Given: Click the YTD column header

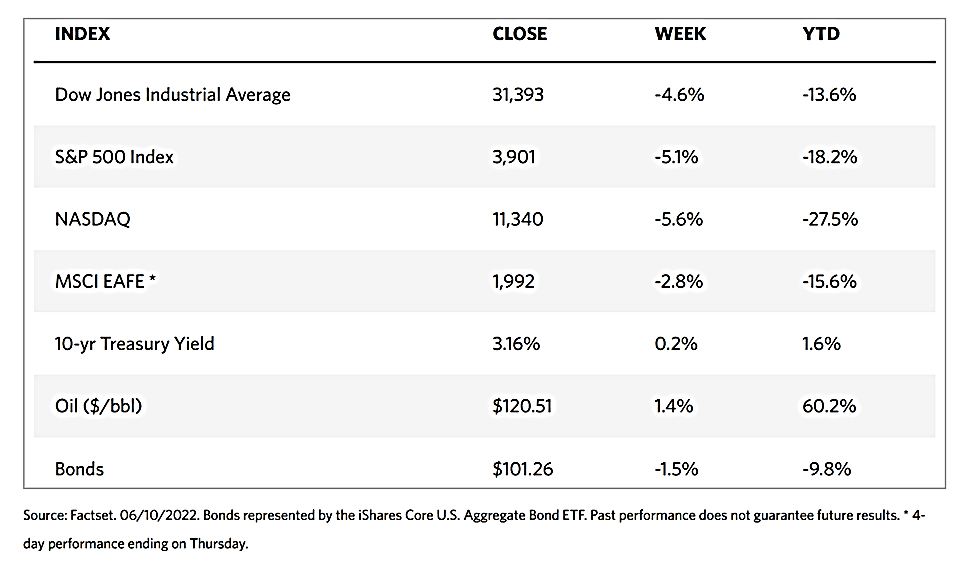Looking at the screenshot, I should pyautogui.click(x=821, y=34).
